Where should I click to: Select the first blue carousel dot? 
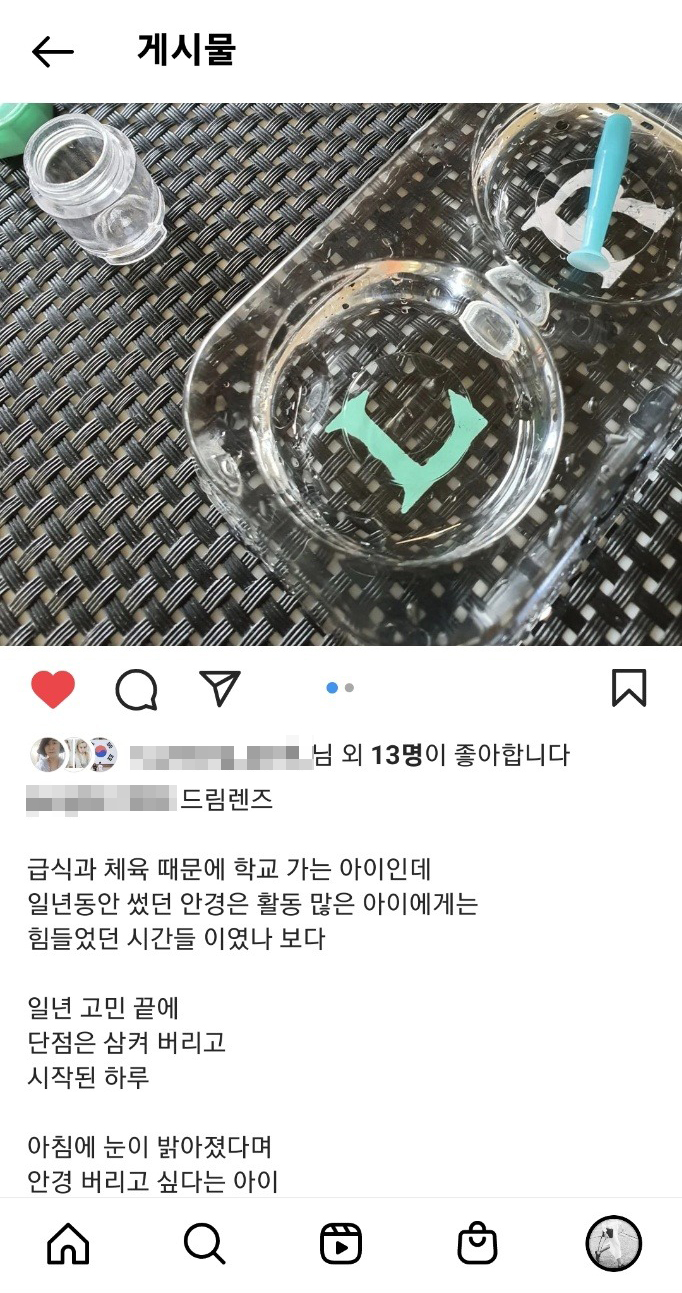tap(332, 688)
